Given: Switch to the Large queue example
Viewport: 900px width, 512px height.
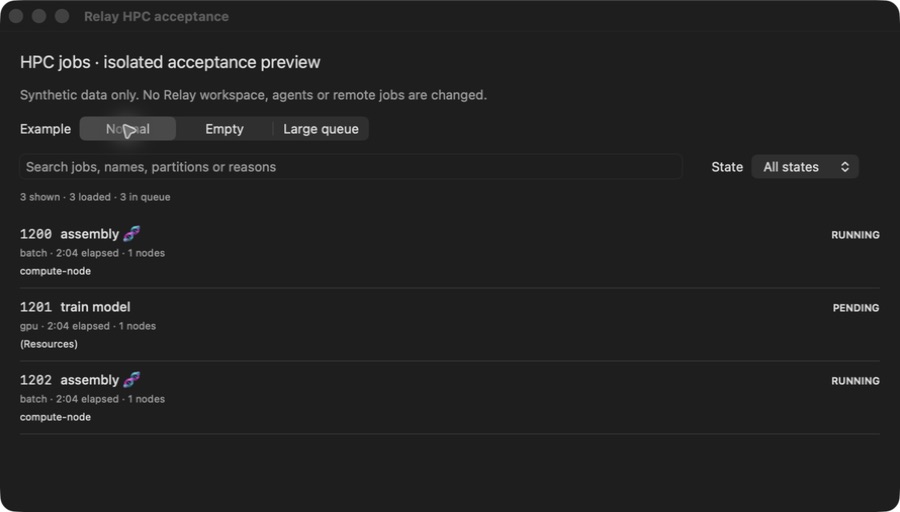Looking at the screenshot, I should point(321,129).
